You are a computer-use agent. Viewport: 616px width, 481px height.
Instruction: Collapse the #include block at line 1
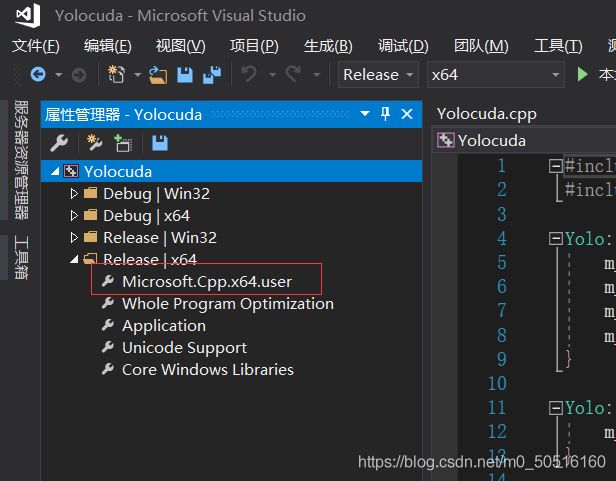coord(556,166)
